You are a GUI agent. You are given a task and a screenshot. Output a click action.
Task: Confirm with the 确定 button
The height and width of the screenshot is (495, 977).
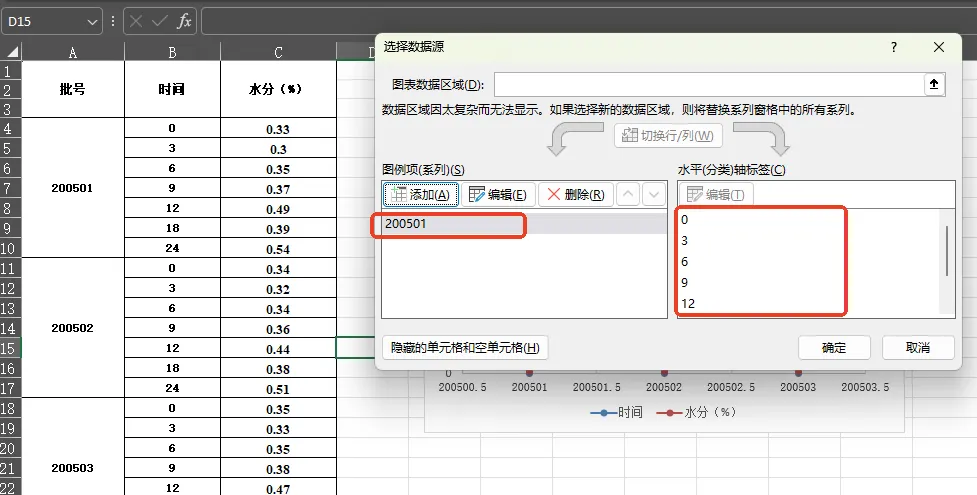tap(834, 347)
